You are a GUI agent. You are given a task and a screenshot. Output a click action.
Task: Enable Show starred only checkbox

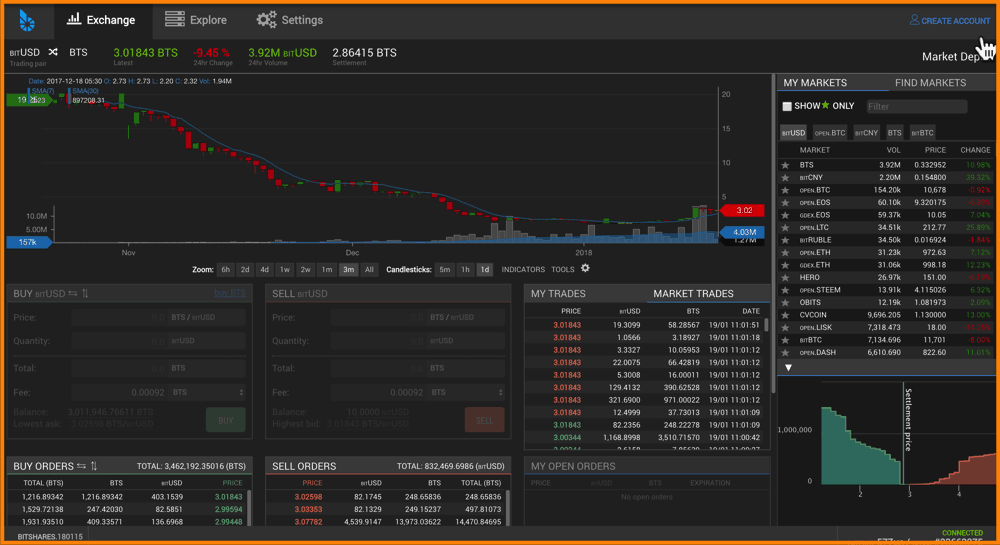[x=787, y=106]
